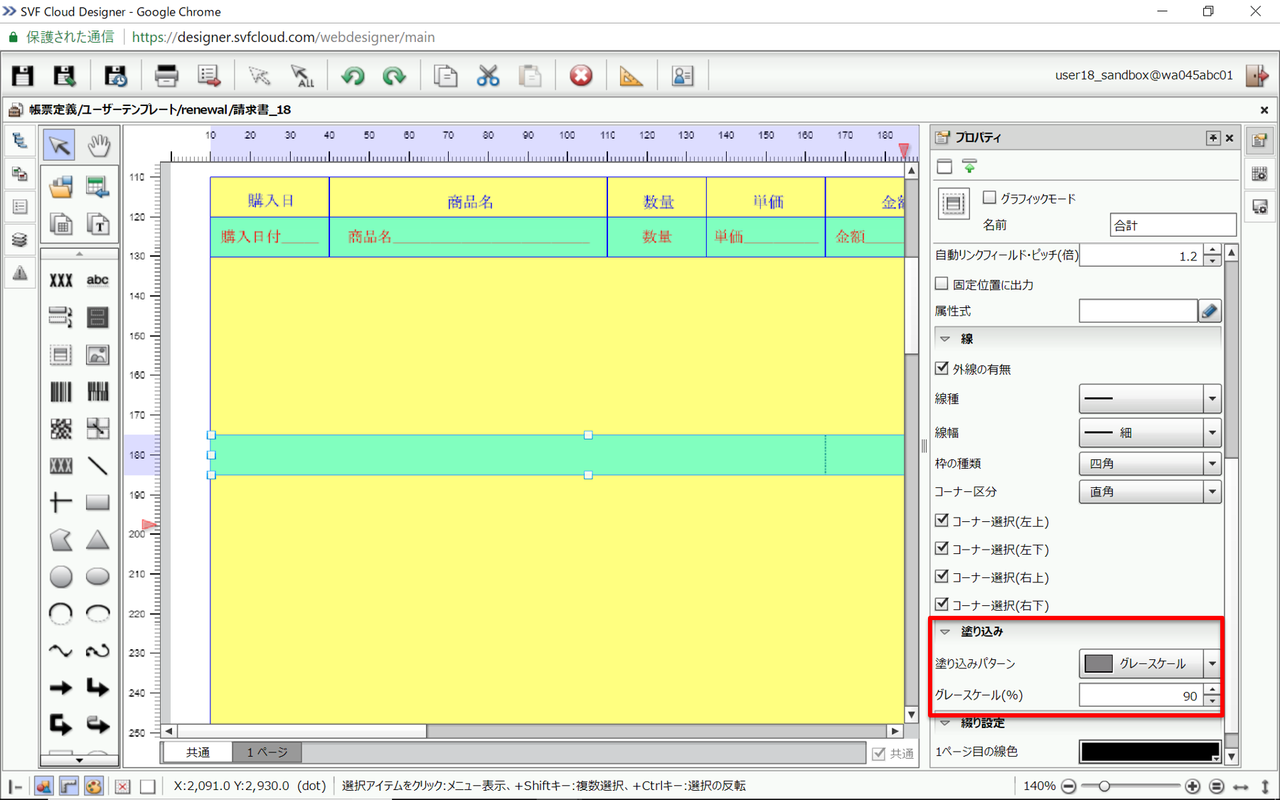The height and width of the screenshot is (800, 1280).
Task: Select the polygon shape tool
Action: coord(61,540)
